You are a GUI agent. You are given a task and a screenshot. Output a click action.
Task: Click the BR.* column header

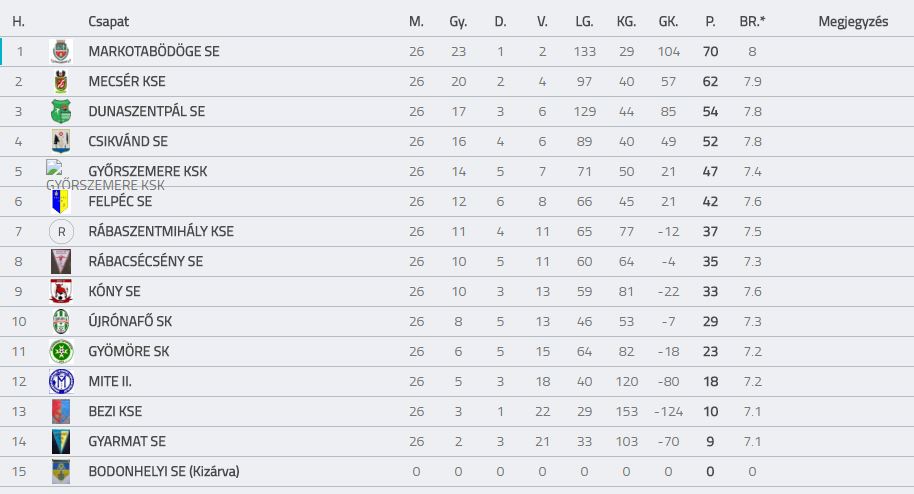tap(752, 22)
